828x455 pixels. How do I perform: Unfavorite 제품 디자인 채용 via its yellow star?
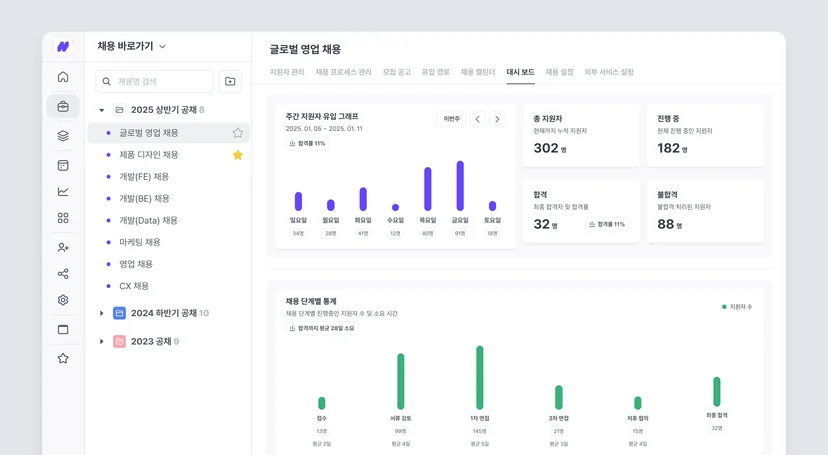(x=238, y=155)
